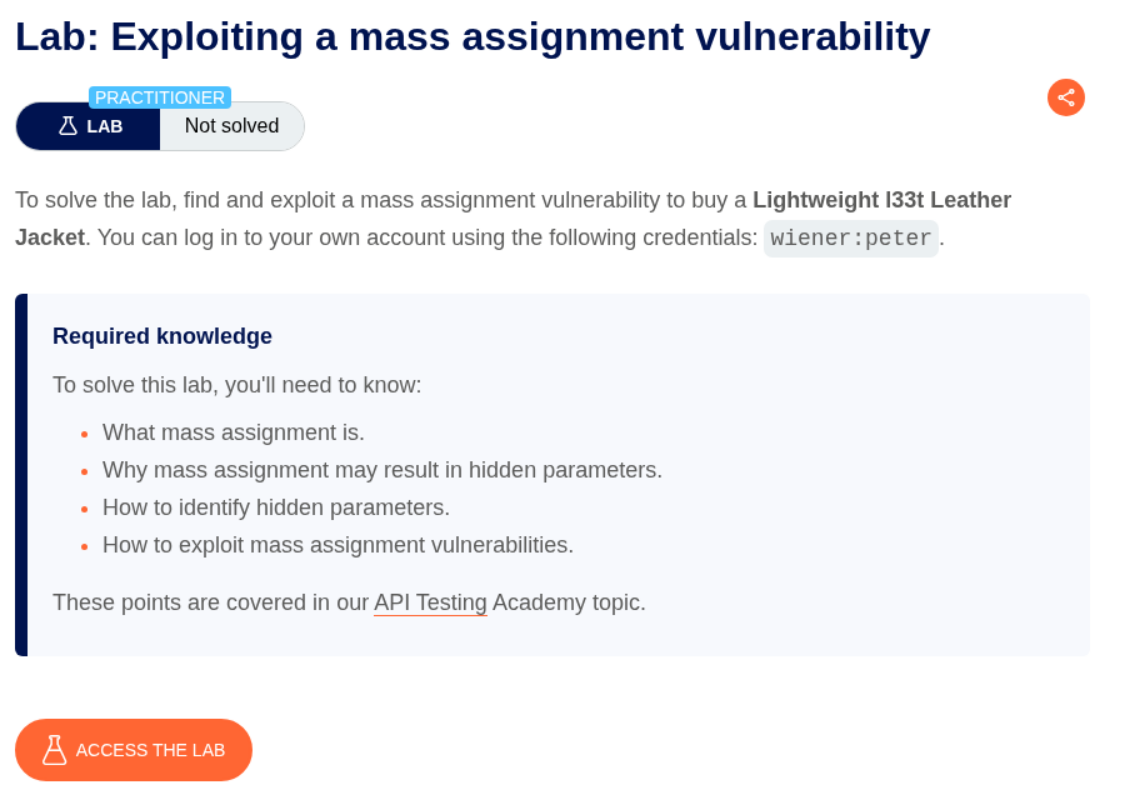1125x795 pixels.
Task: Click the flask icon on the ACCESS THE LAB button
Action: pyautogui.click(x=54, y=750)
